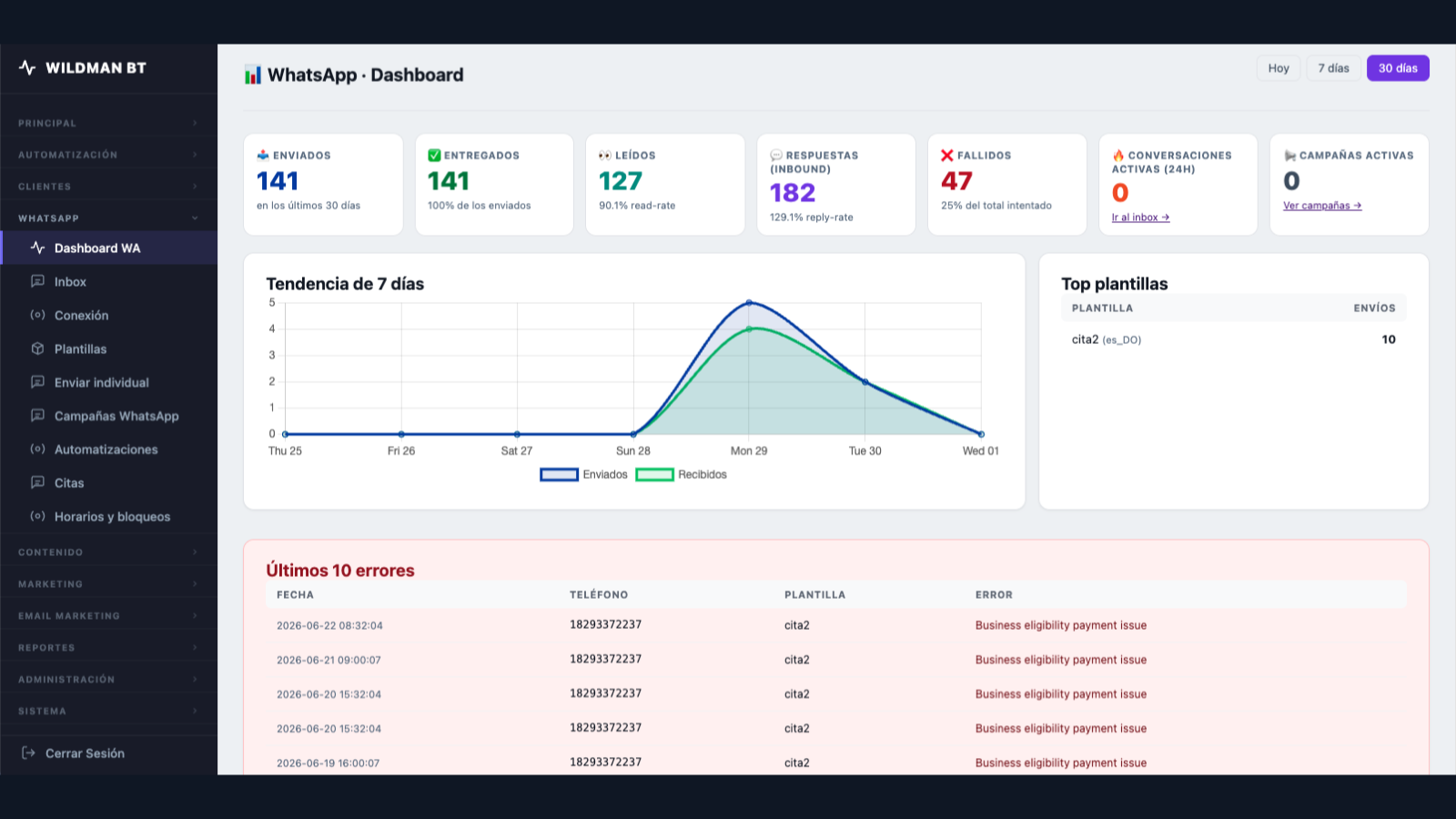
Task: Expand the Email Marketing sidebar section
Action: [108, 616]
